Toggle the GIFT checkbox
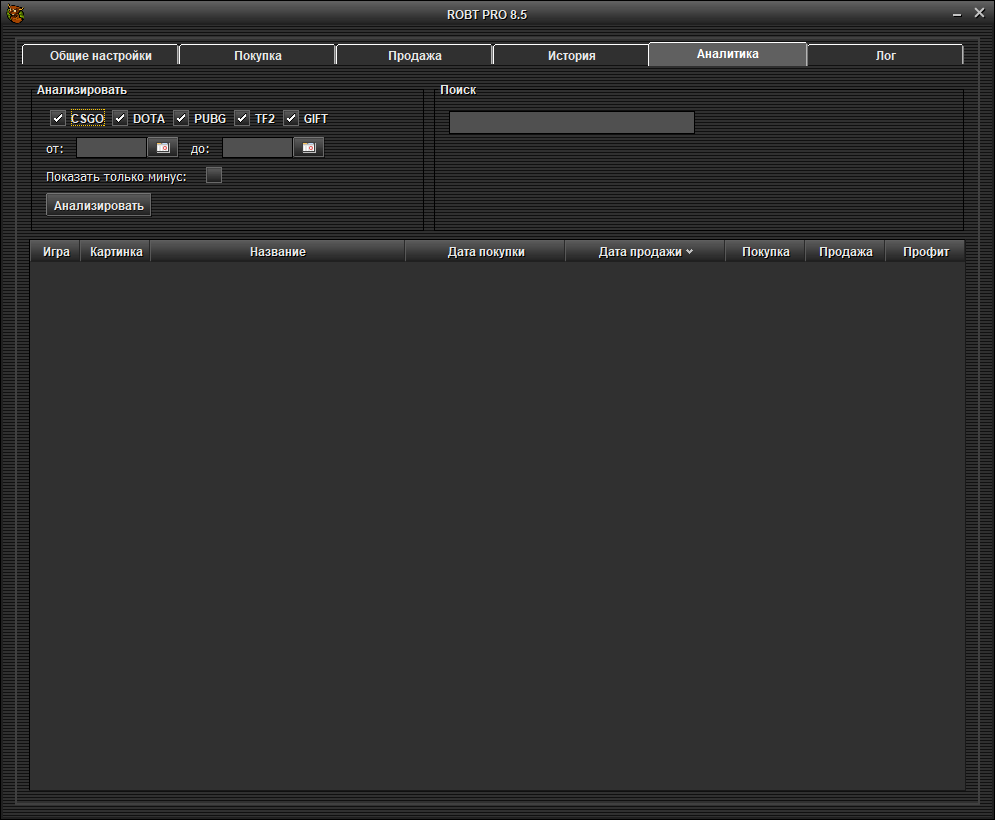 (291, 119)
